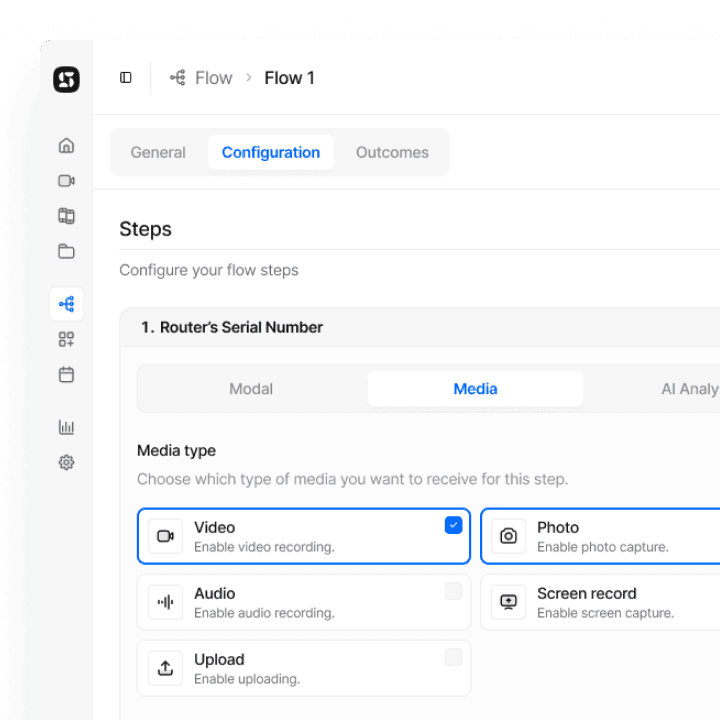Click the Media type heading
The image size is (720, 720).
[176, 450]
